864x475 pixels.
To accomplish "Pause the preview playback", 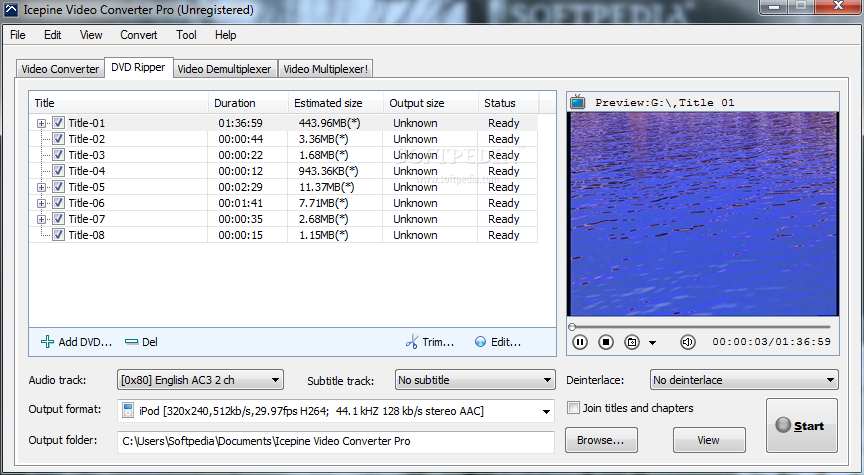I will click(x=580, y=342).
